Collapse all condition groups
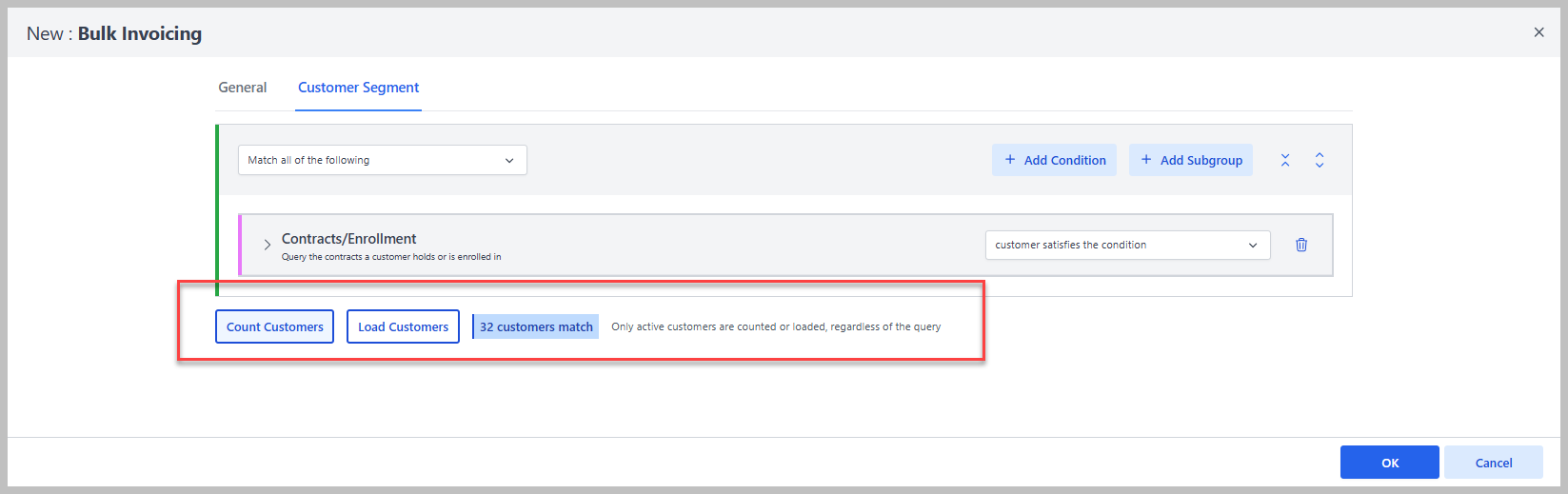The image size is (1568, 494). click(1285, 160)
